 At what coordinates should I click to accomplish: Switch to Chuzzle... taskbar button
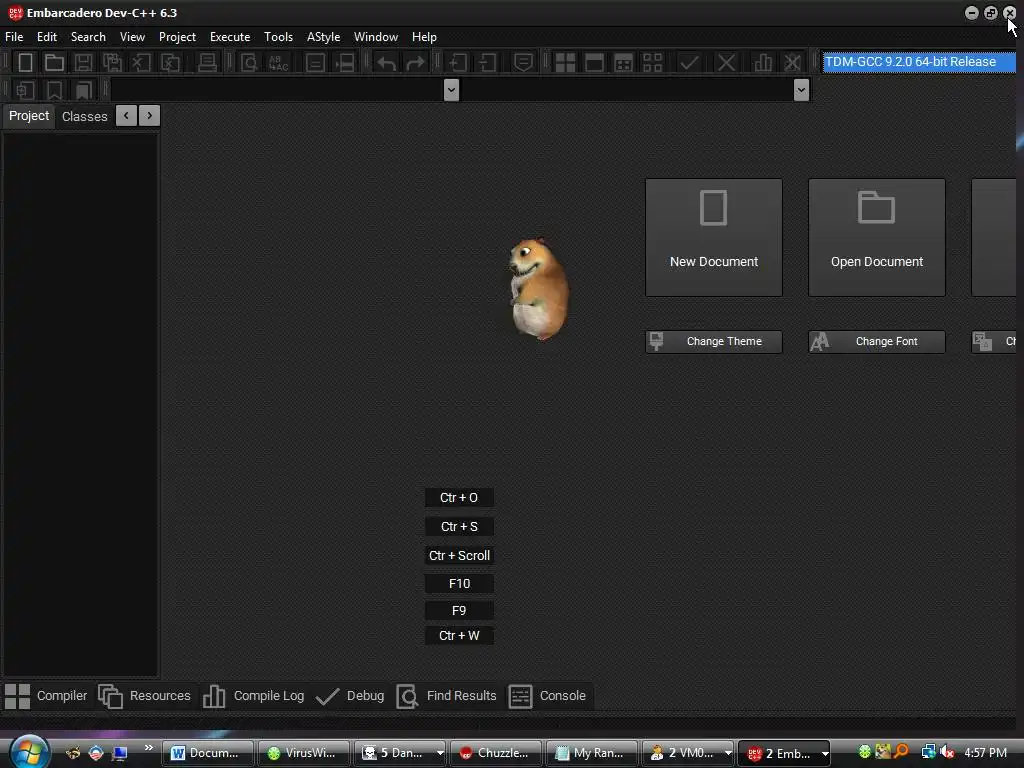(496, 753)
